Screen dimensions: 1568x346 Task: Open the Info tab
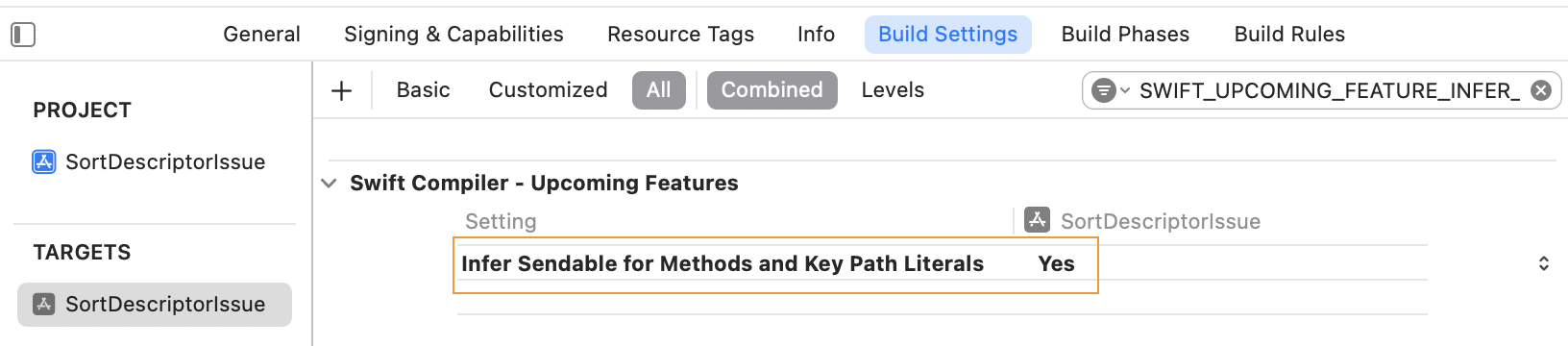point(816,34)
